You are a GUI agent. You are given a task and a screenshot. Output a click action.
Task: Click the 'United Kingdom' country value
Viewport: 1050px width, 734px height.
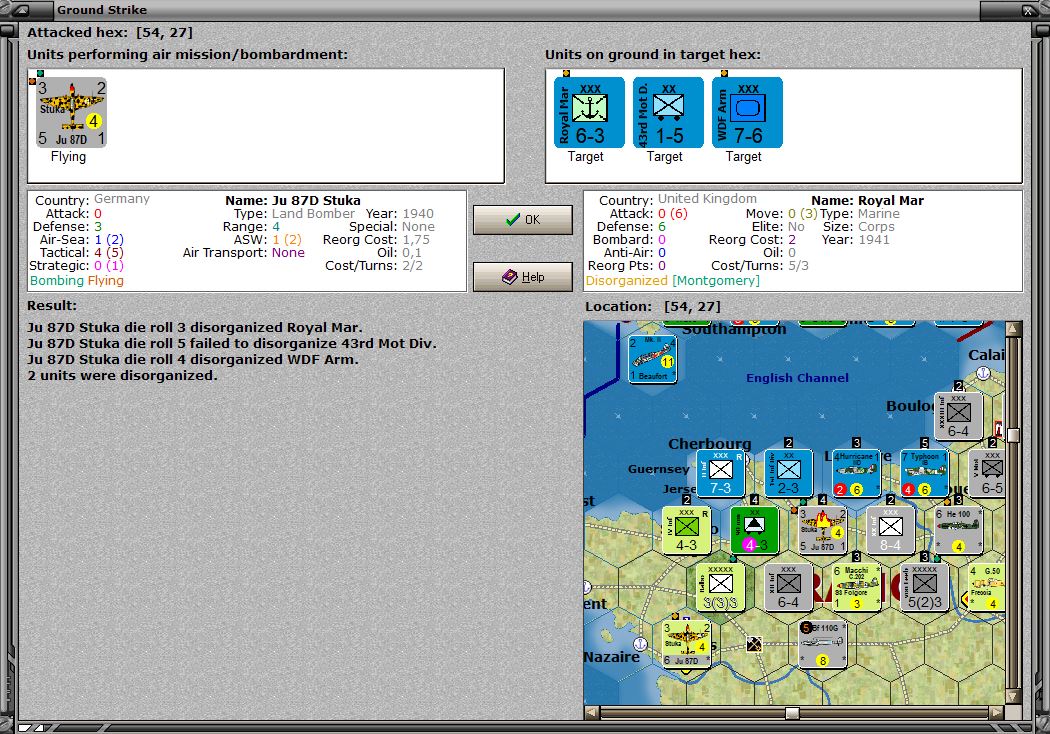[x=707, y=199]
